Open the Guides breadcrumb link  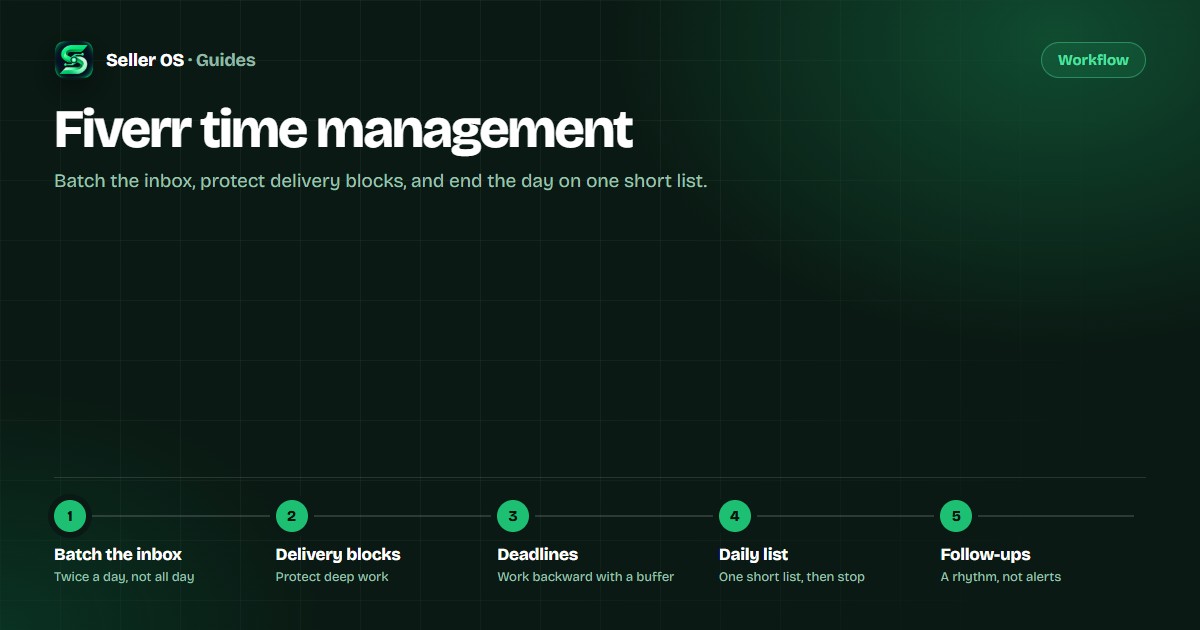pos(226,60)
